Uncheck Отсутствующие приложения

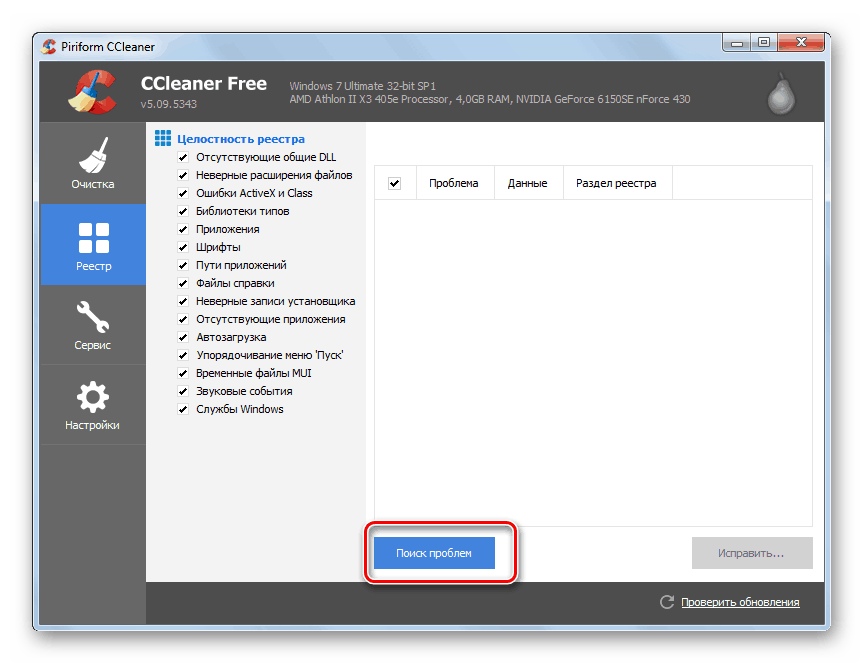tap(183, 319)
